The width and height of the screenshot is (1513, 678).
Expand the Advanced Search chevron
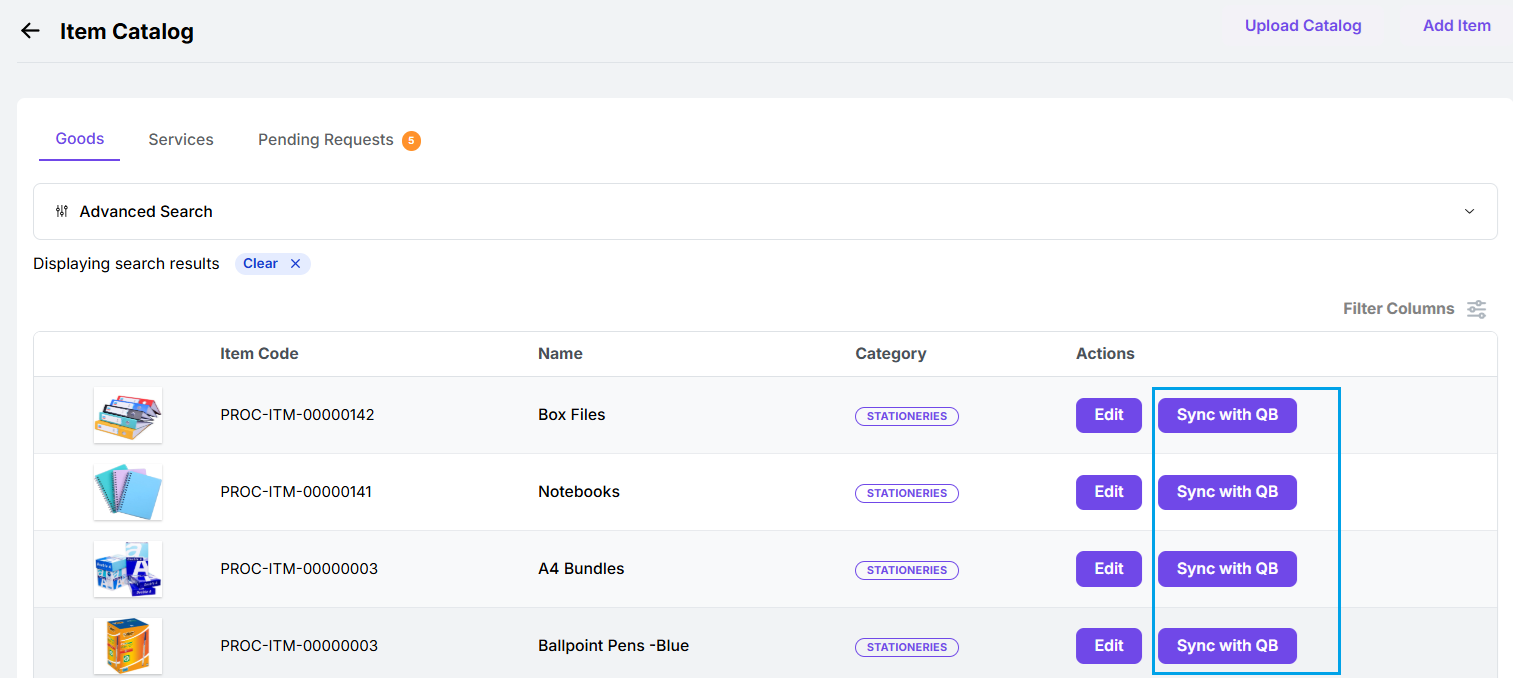pyautogui.click(x=1469, y=211)
